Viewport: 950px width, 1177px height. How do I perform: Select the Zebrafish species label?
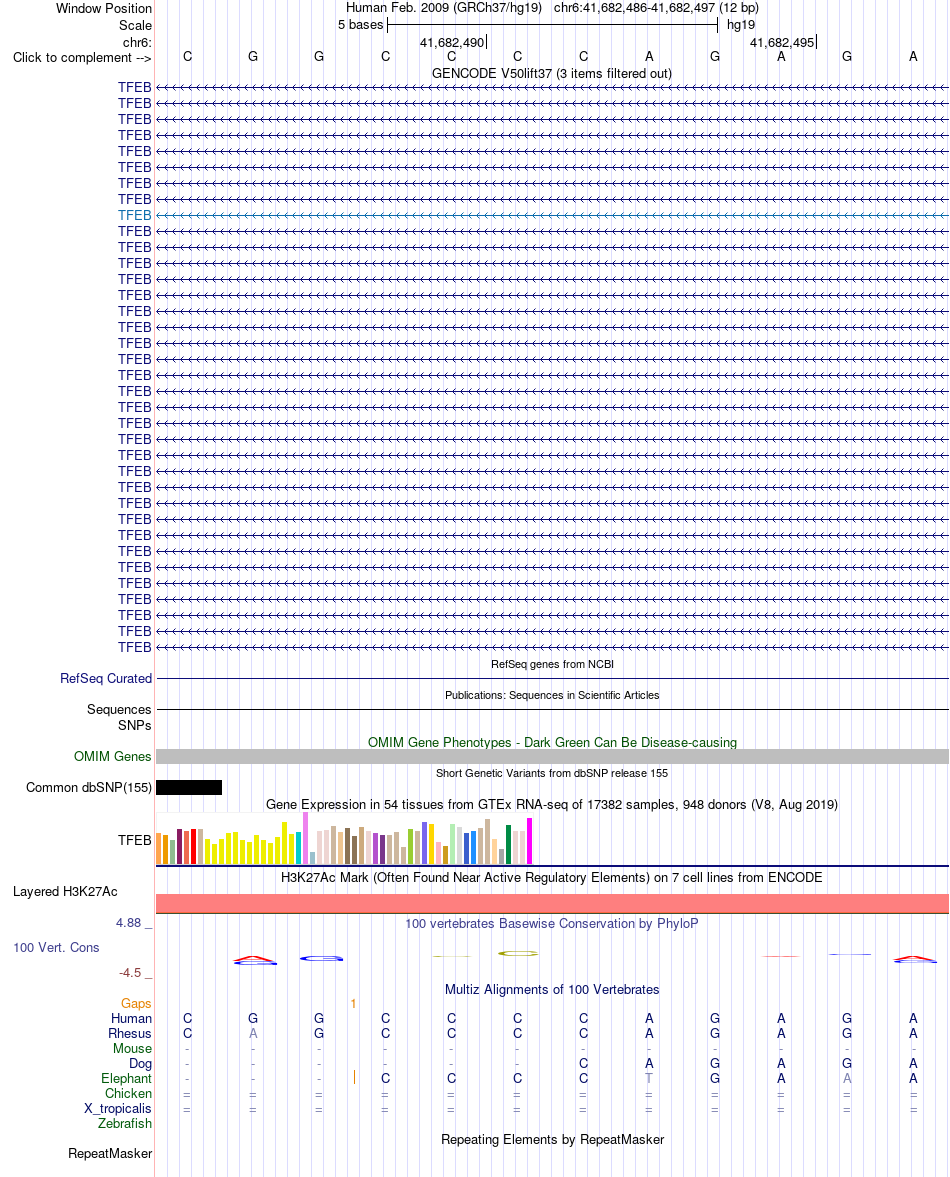click(125, 1124)
